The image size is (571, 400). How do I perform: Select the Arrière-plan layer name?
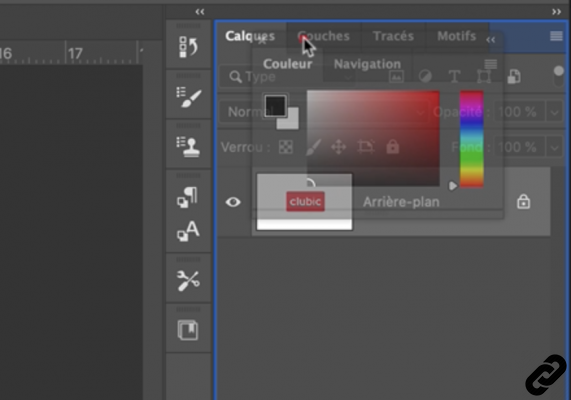[x=401, y=202]
